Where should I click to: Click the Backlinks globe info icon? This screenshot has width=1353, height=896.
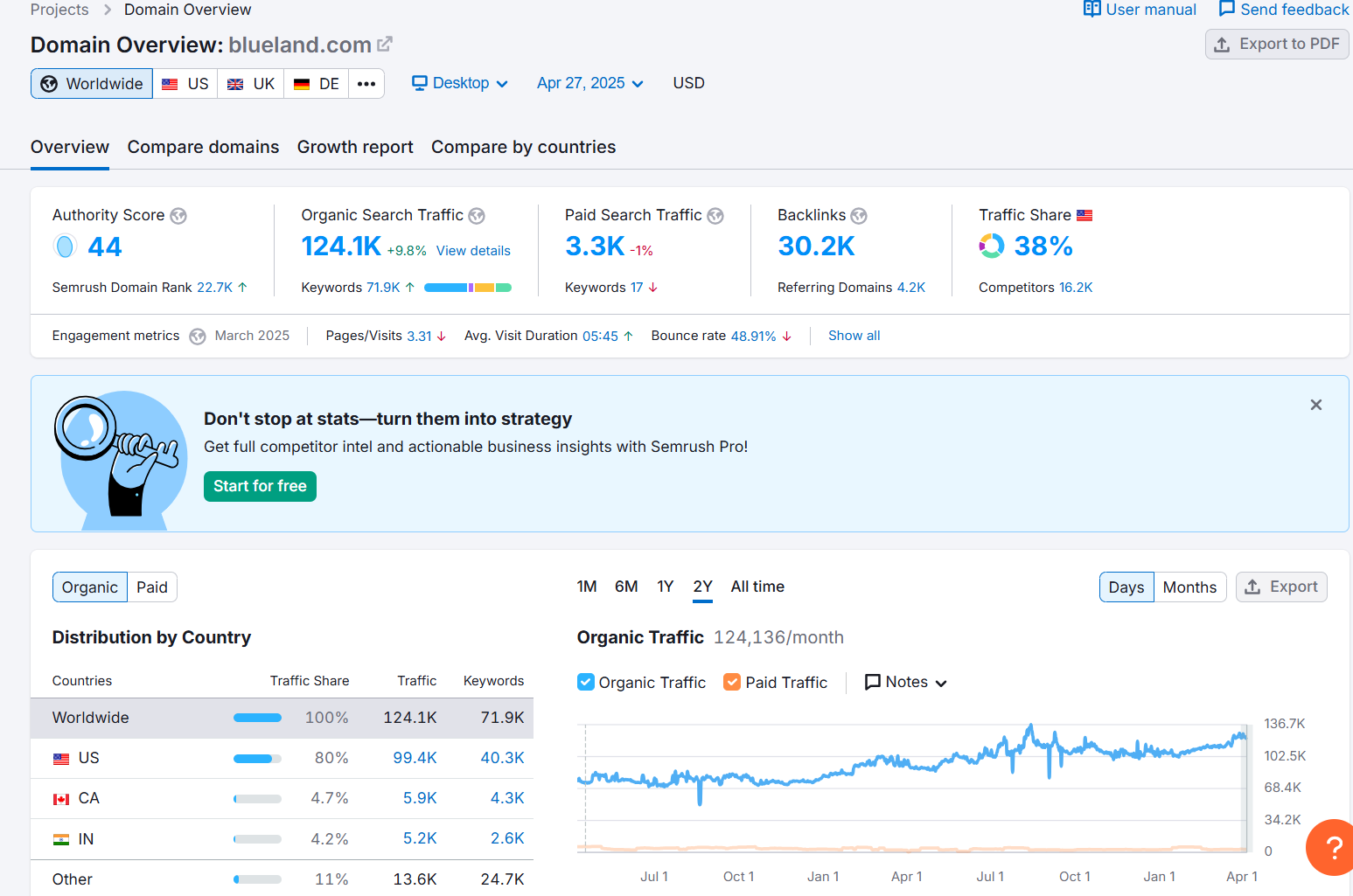(859, 216)
